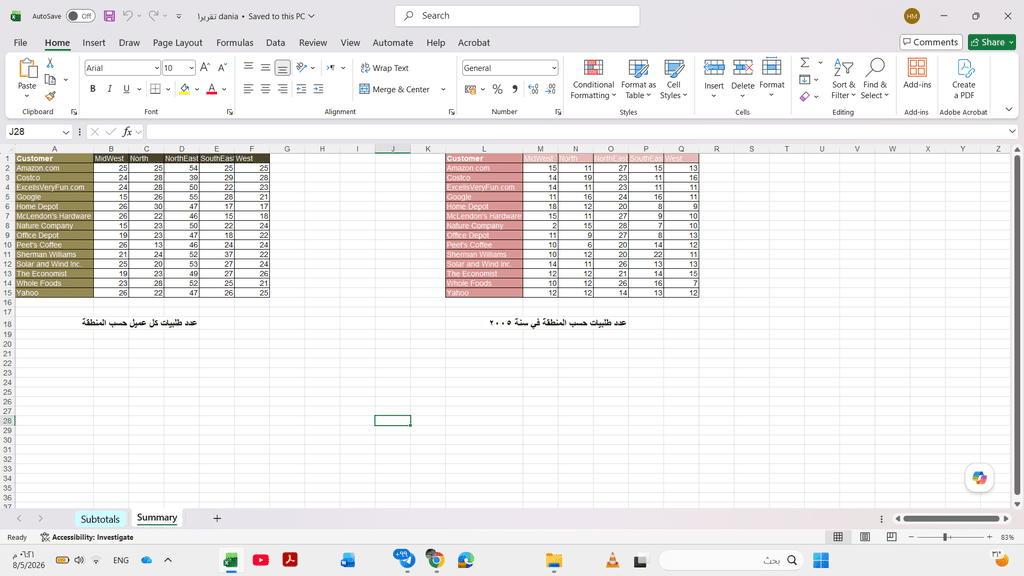Click Decrease Indent icon
This screenshot has height=576, width=1024.
pos(301,89)
